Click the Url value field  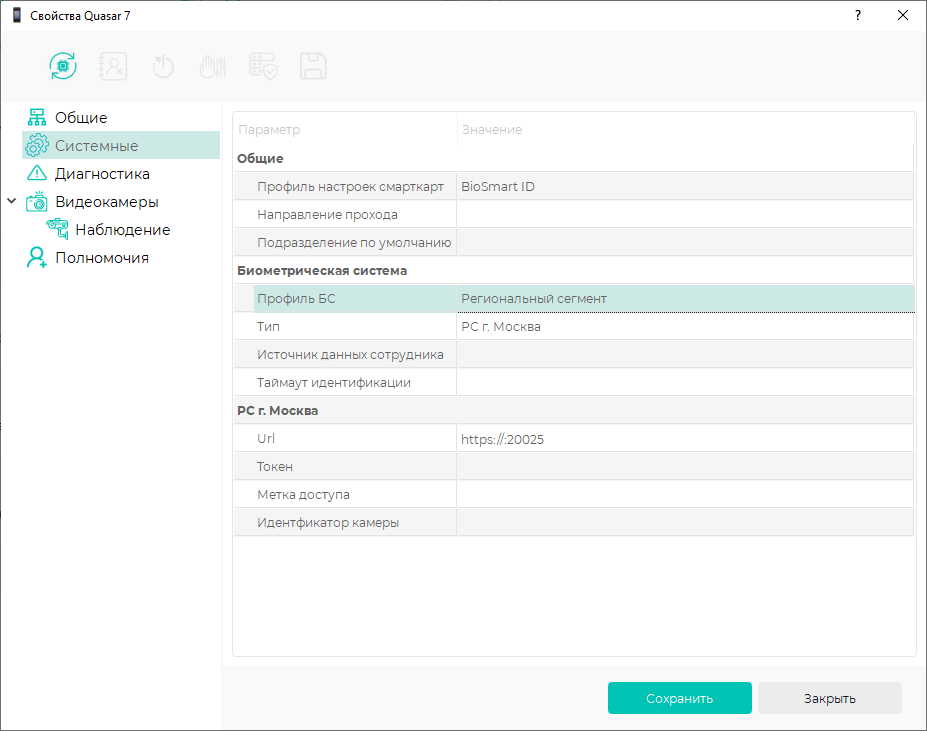(x=684, y=439)
